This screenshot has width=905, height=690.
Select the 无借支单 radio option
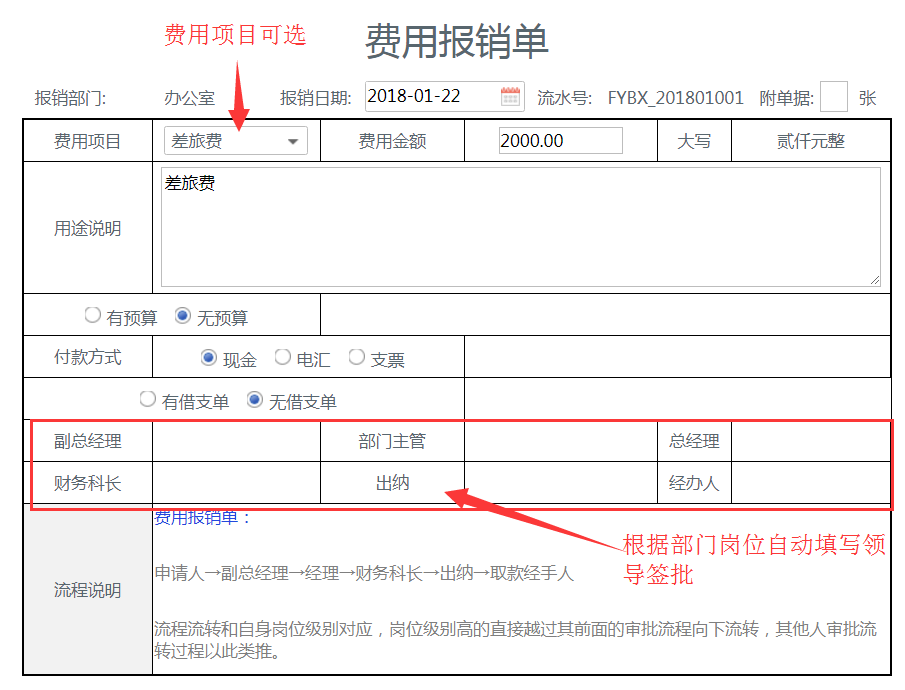pyautogui.click(x=255, y=400)
